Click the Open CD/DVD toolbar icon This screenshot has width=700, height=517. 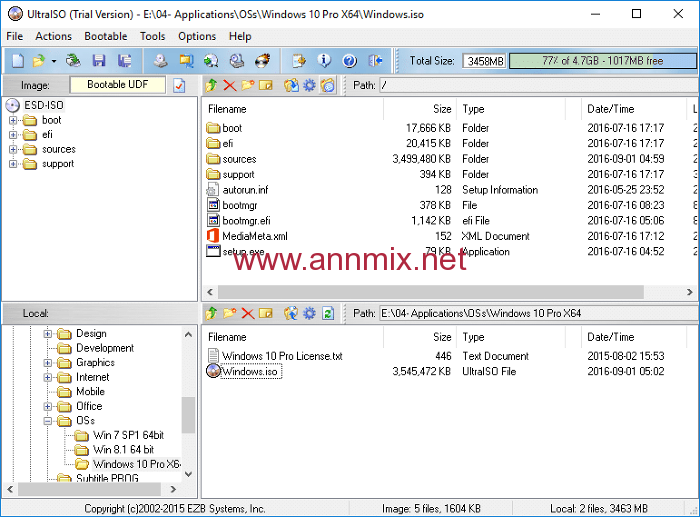pyautogui.click(x=73, y=61)
